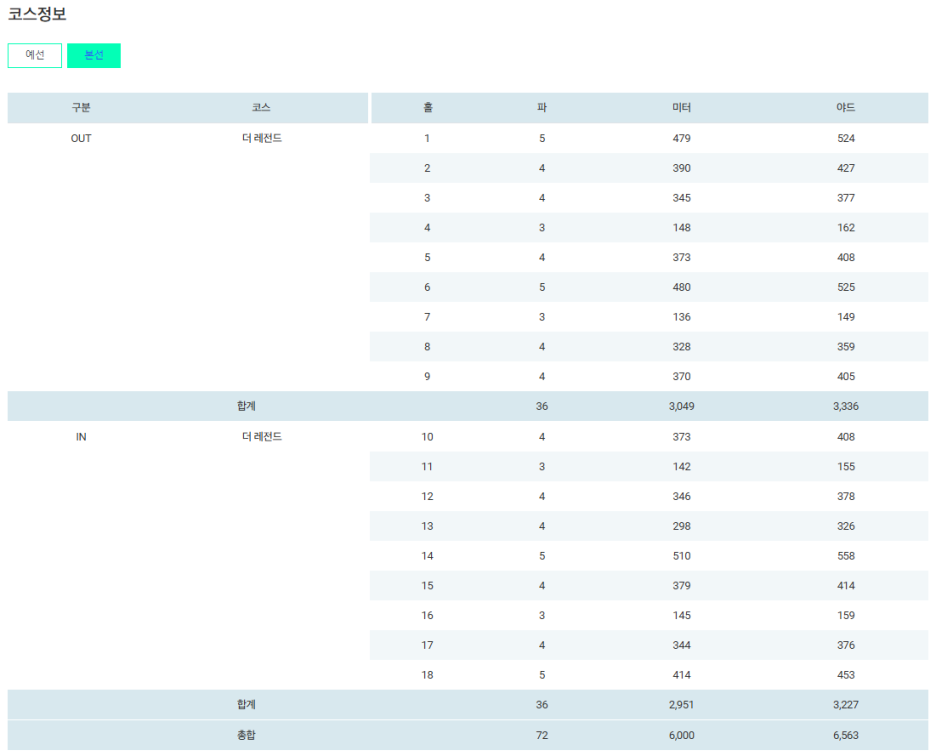Click yard value 326
The image size is (936, 756).
point(846,527)
